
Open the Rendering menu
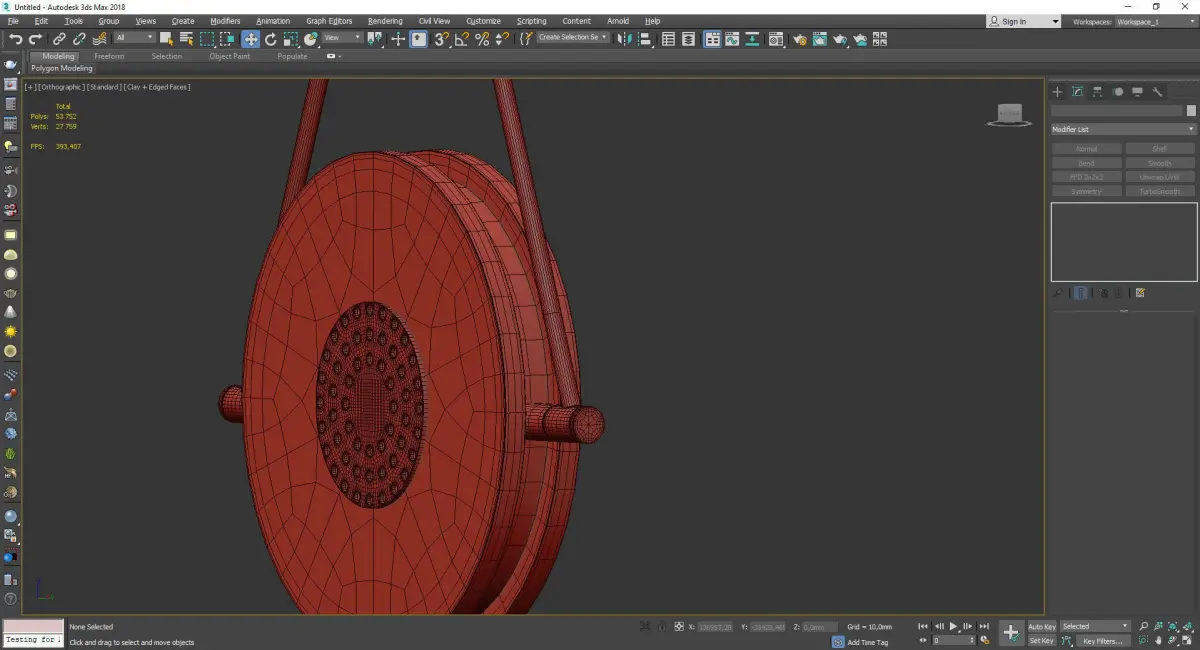(385, 21)
